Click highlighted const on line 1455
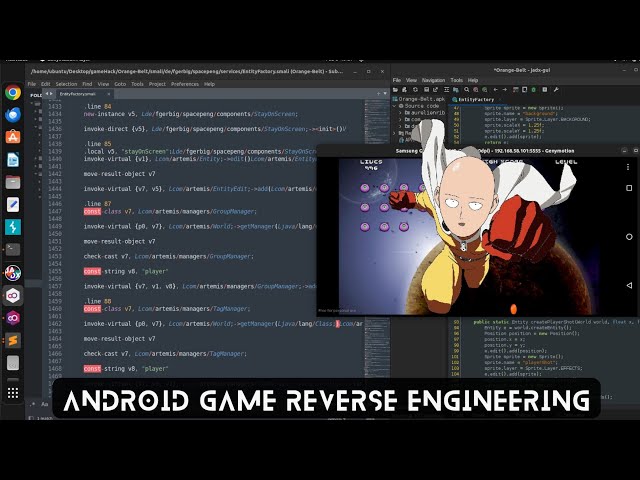This screenshot has width=640, height=480. coord(92,271)
